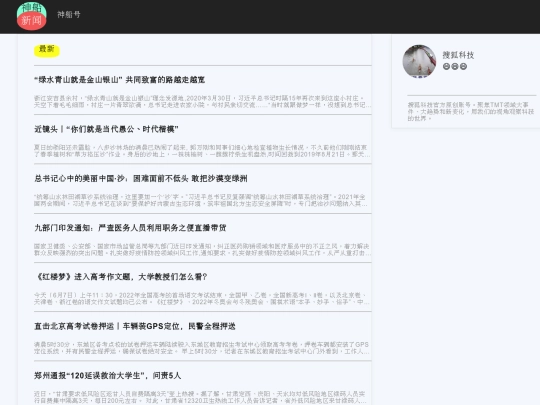Open article 总书记心中的美丽中国·沙
Image resolution: width=540 pixels, height=405 pixels.
(141, 178)
